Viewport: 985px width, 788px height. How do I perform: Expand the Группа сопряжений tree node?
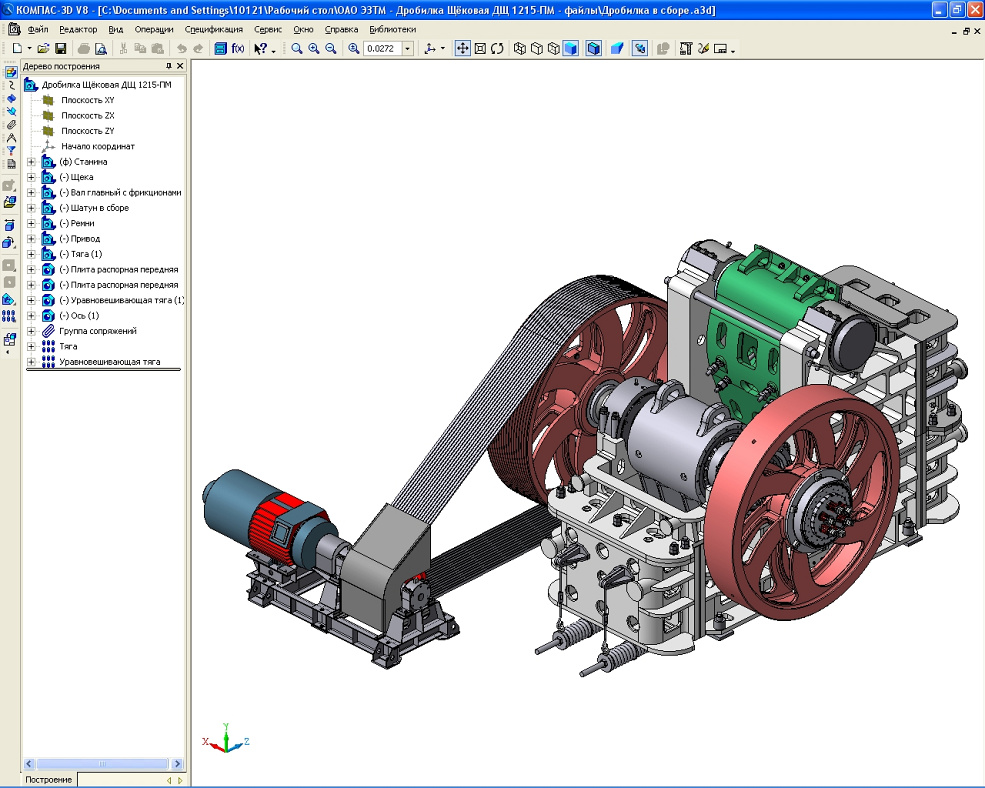[x=31, y=331]
